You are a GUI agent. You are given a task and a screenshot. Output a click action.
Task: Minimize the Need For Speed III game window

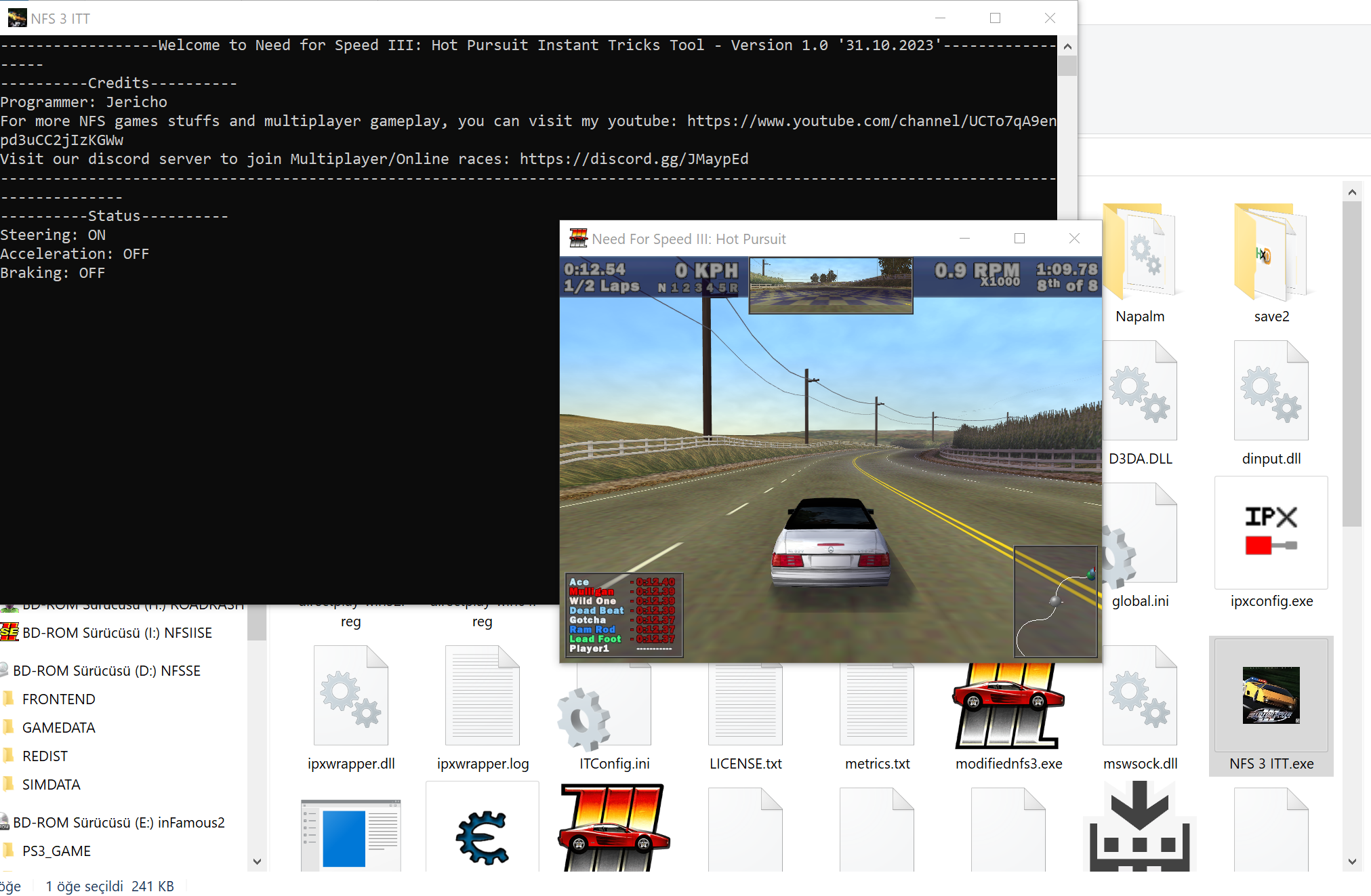tap(964, 239)
